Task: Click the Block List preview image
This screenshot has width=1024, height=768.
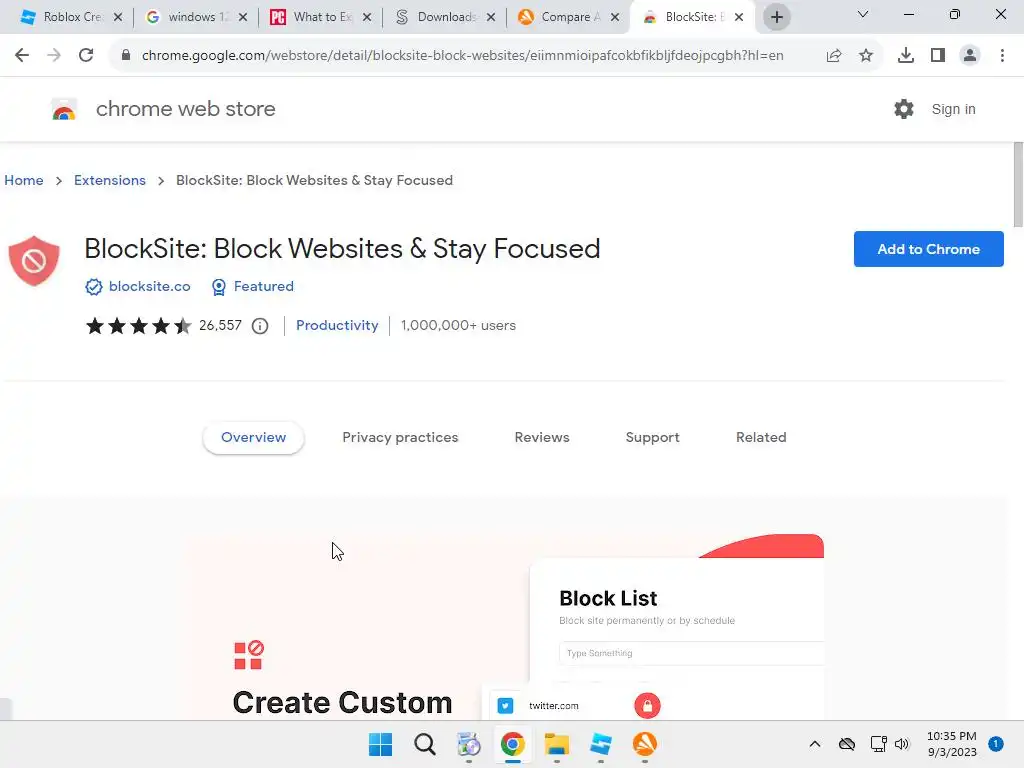Action: point(503,627)
